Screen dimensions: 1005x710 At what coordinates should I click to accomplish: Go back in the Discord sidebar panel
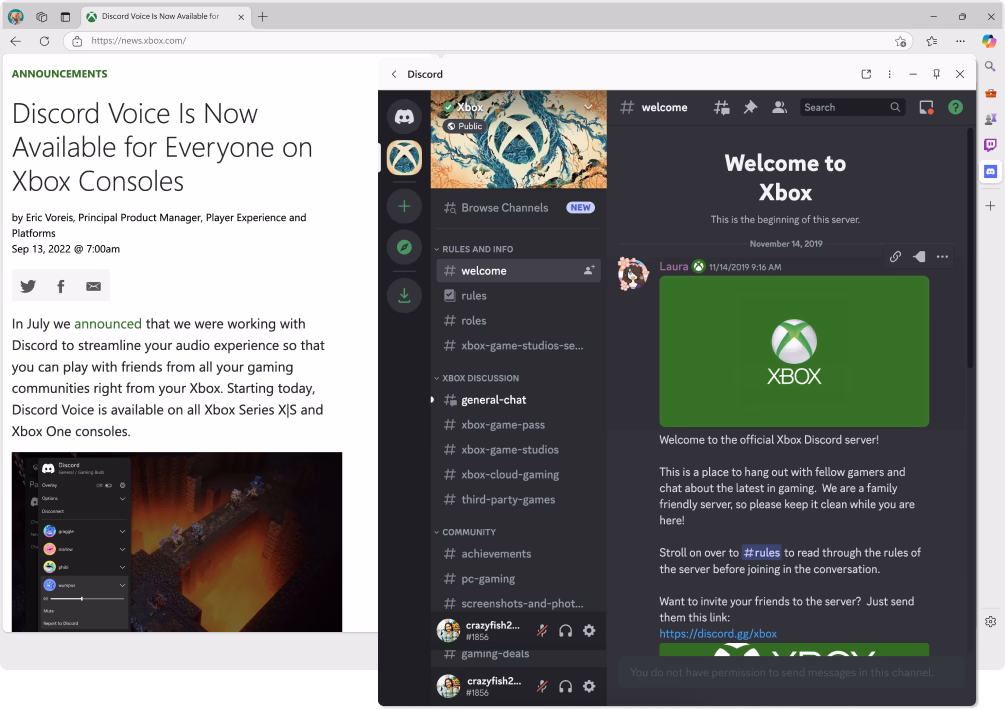394,74
